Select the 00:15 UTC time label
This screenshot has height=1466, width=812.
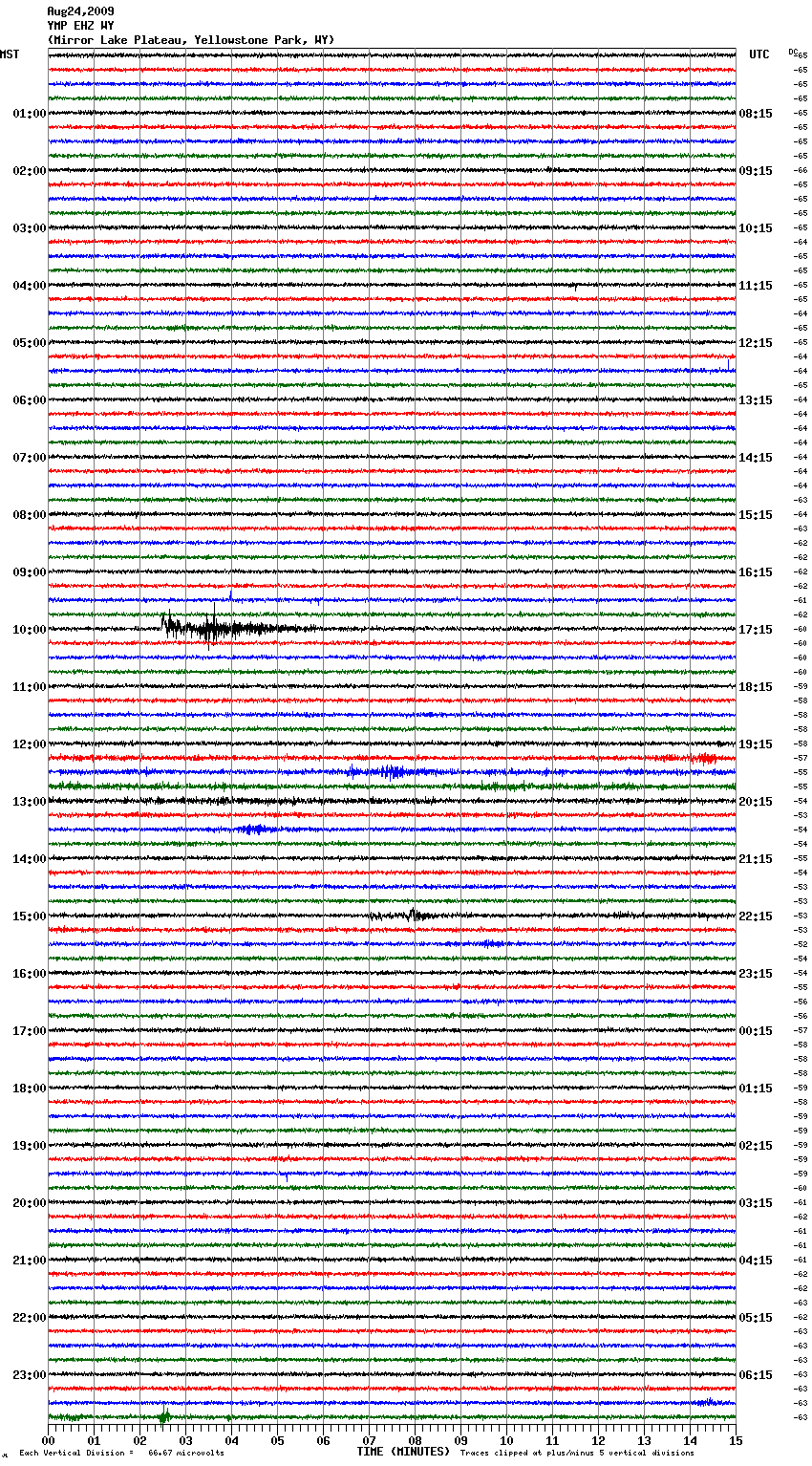[x=756, y=1031]
